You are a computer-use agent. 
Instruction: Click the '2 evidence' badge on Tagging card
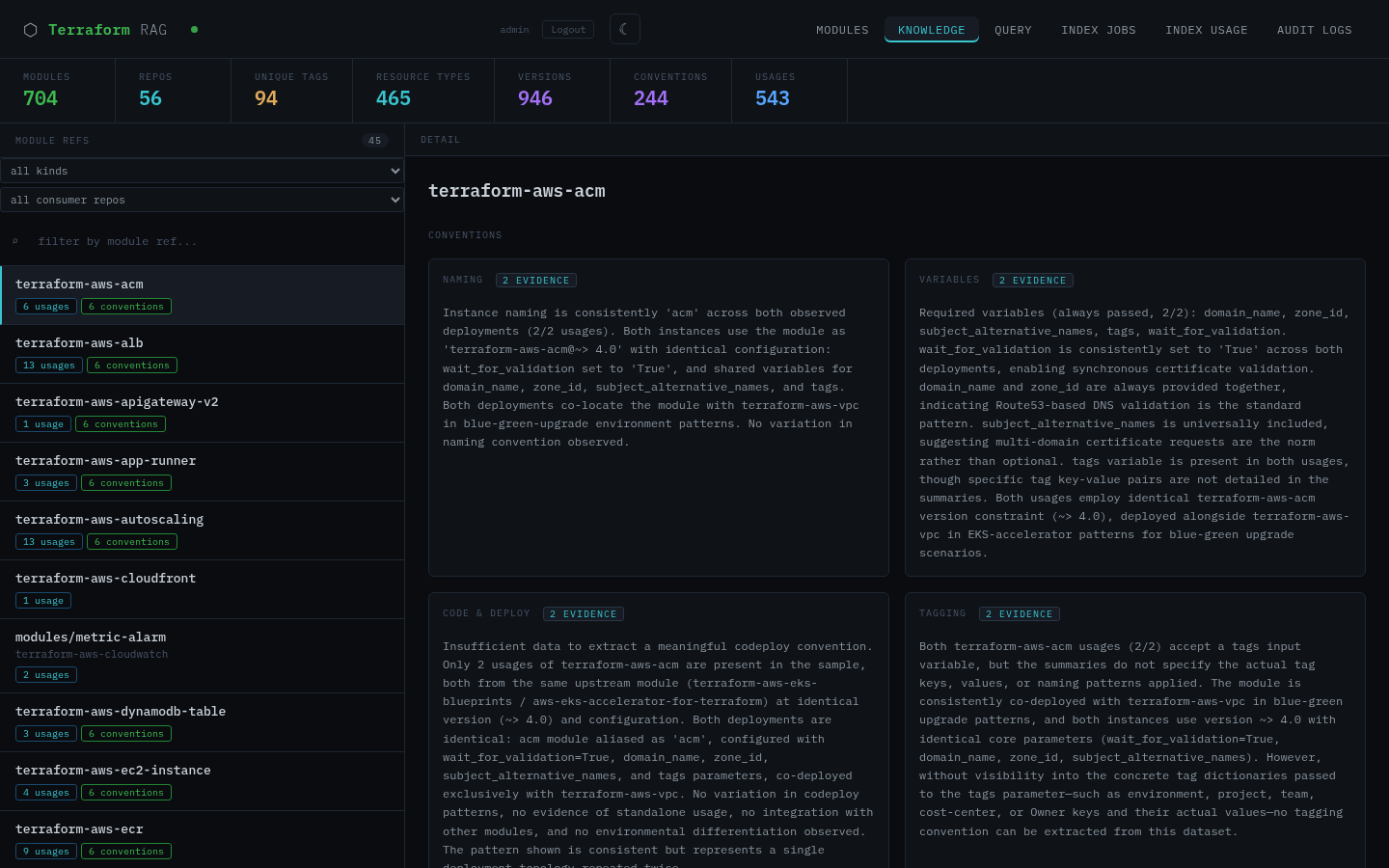coord(1020,614)
